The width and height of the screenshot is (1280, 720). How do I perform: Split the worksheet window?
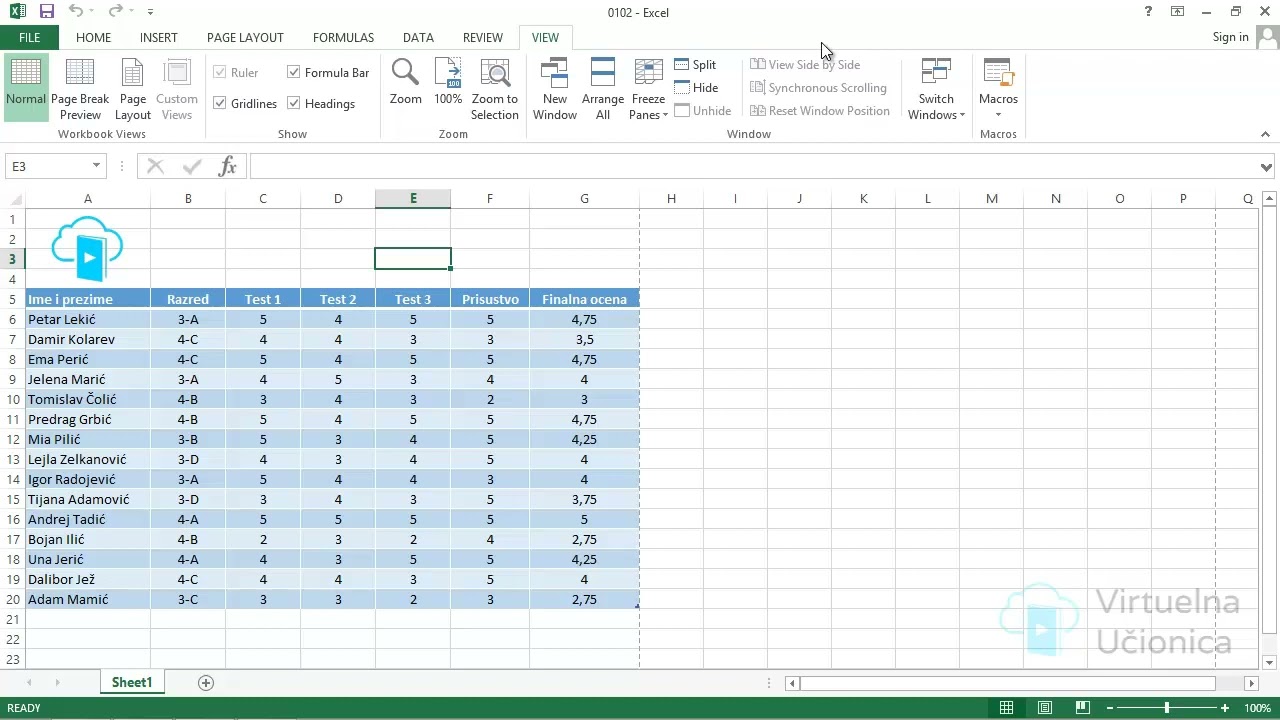(696, 64)
